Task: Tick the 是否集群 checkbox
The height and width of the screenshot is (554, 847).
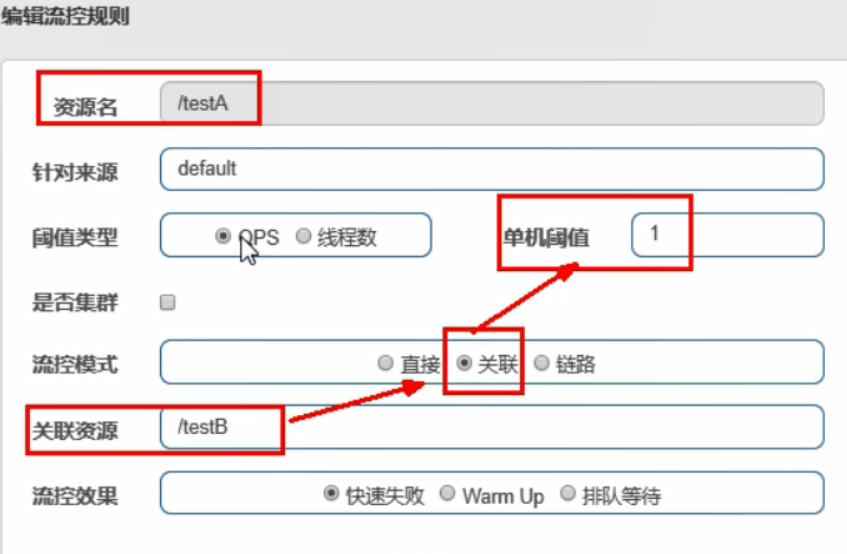Action: 167,302
